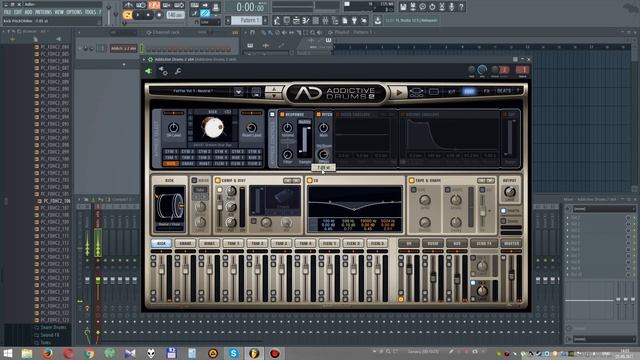640x360 pixels.
Task: Select the ROOM mixer channel button
Action: [433, 243]
